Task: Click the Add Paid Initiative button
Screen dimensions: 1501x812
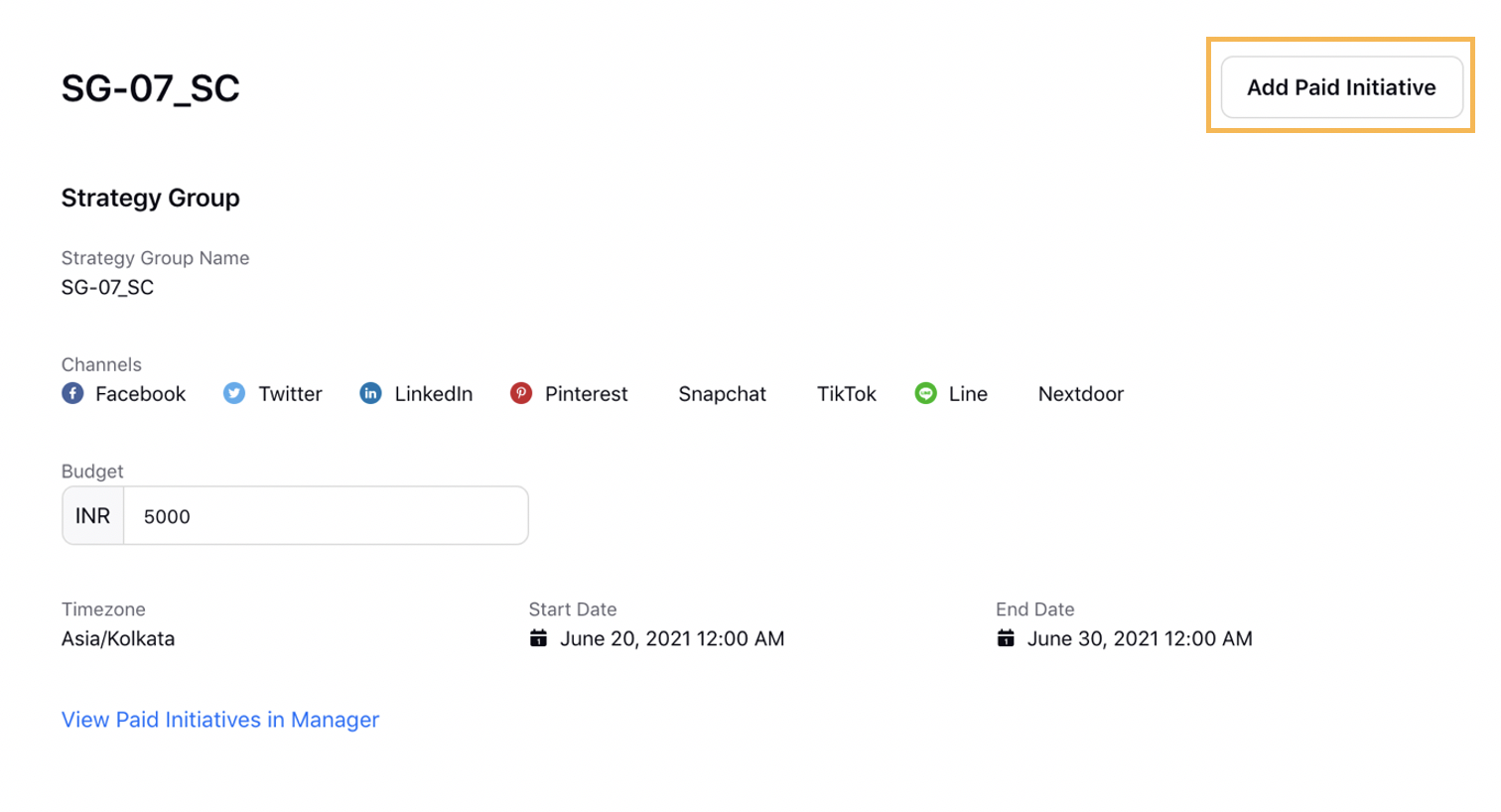Action: [x=1341, y=87]
